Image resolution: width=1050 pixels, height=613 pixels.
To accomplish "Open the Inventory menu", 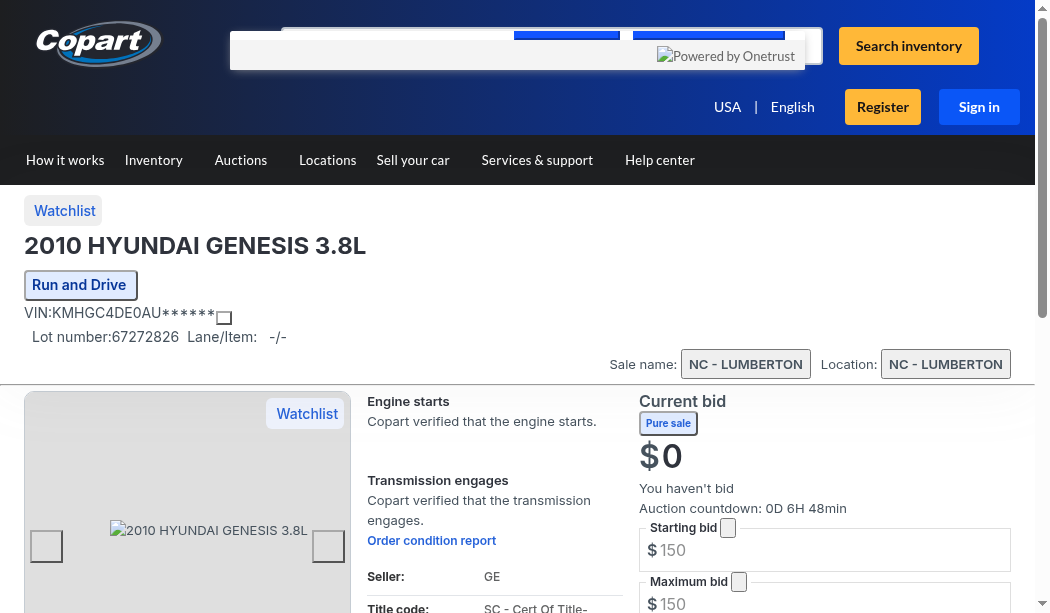I will (x=153, y=160).
